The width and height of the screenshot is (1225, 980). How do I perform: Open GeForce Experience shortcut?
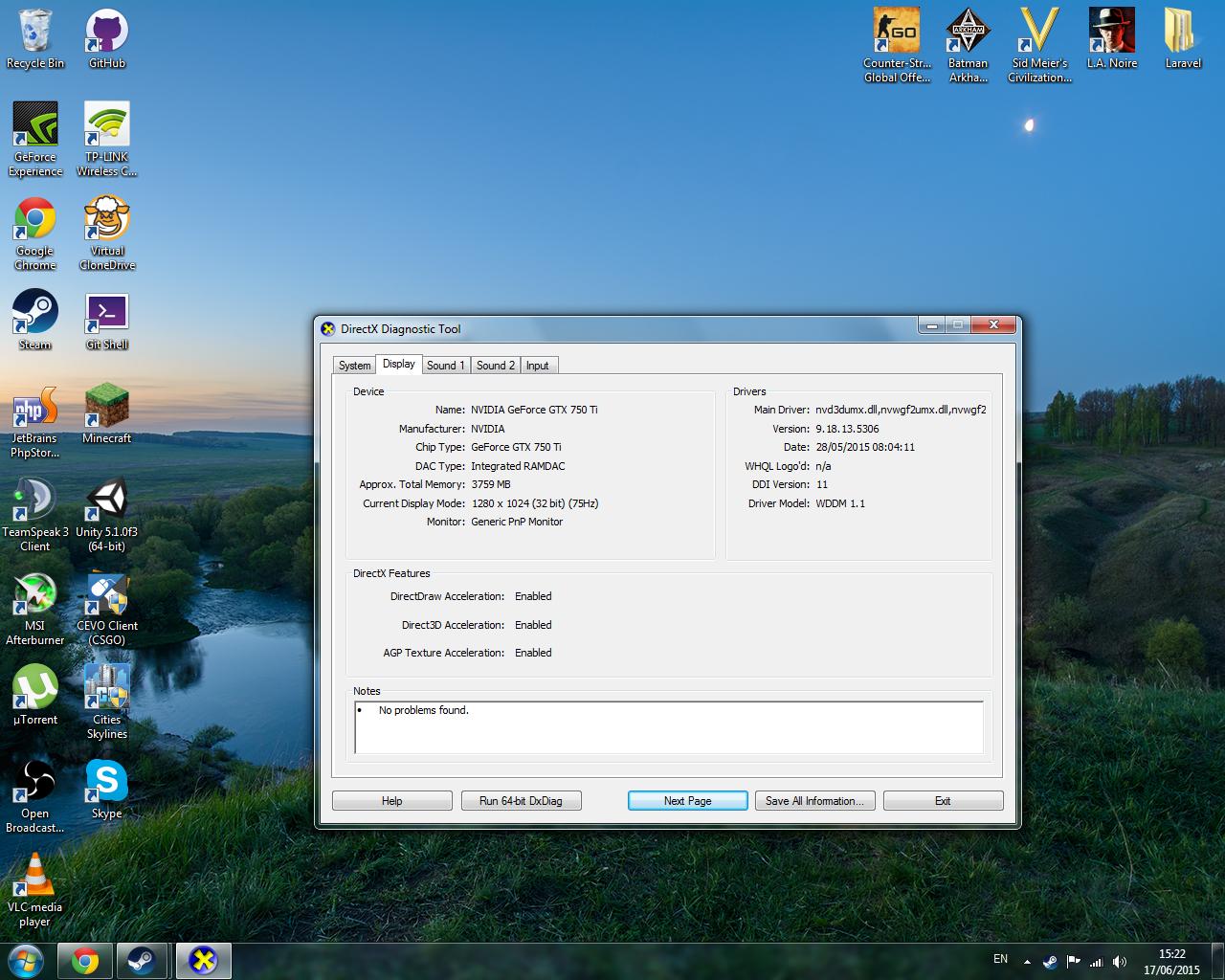click(35, 140)
